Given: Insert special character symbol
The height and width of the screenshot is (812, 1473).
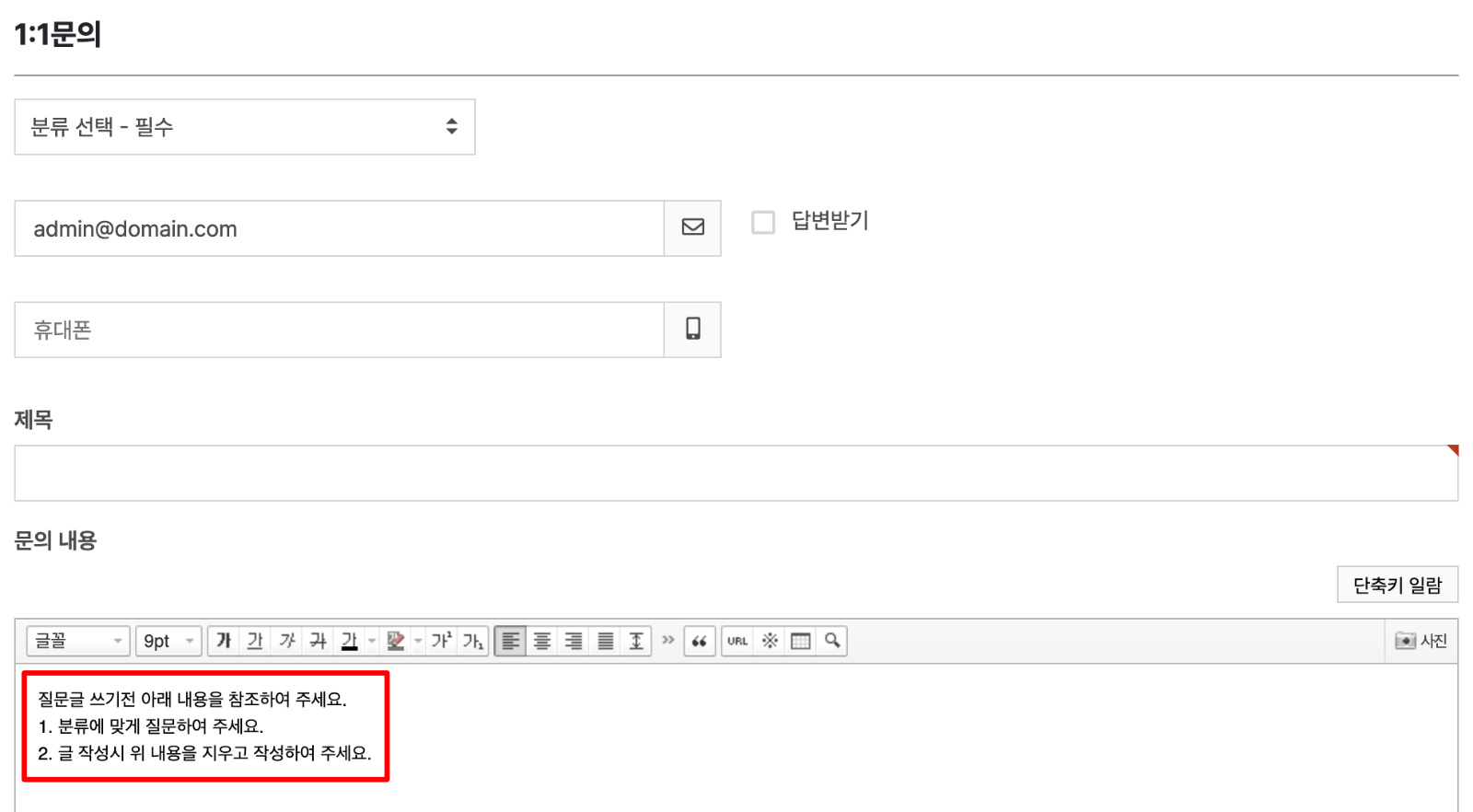Looking at the screenshot, I should pyautogui.click(x=770, y=641).
